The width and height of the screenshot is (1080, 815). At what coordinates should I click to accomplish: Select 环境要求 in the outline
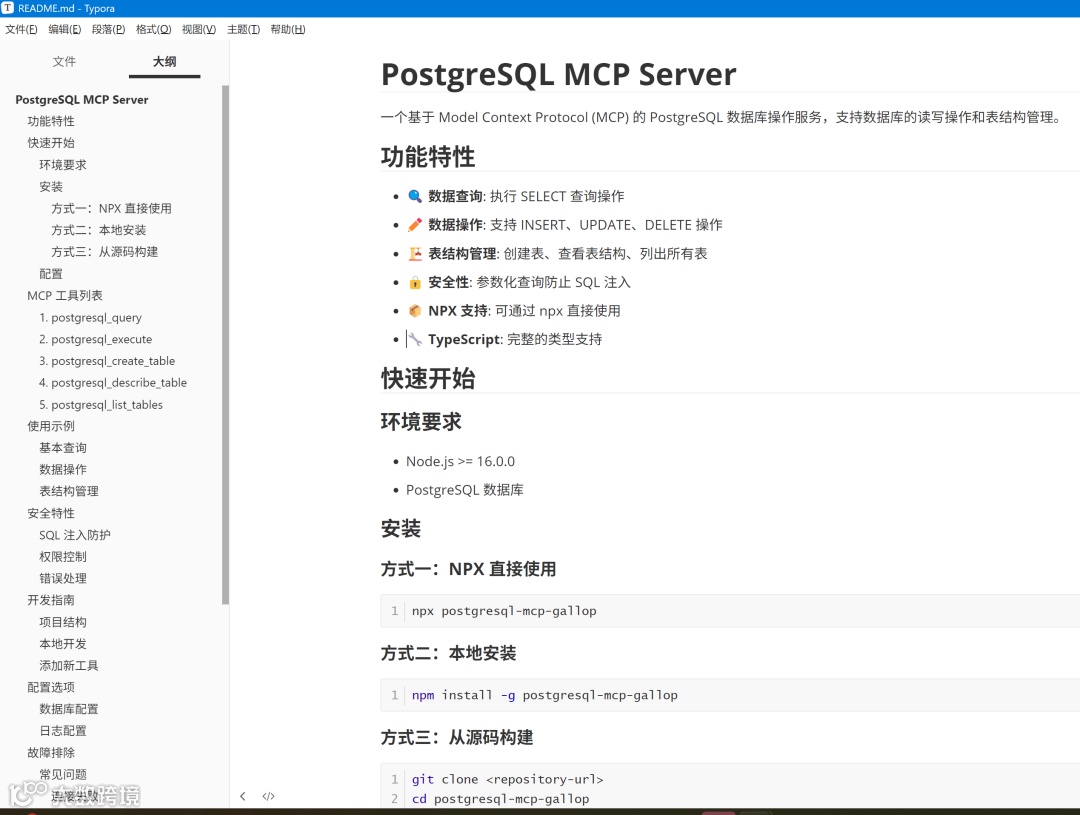click(63, 165)
